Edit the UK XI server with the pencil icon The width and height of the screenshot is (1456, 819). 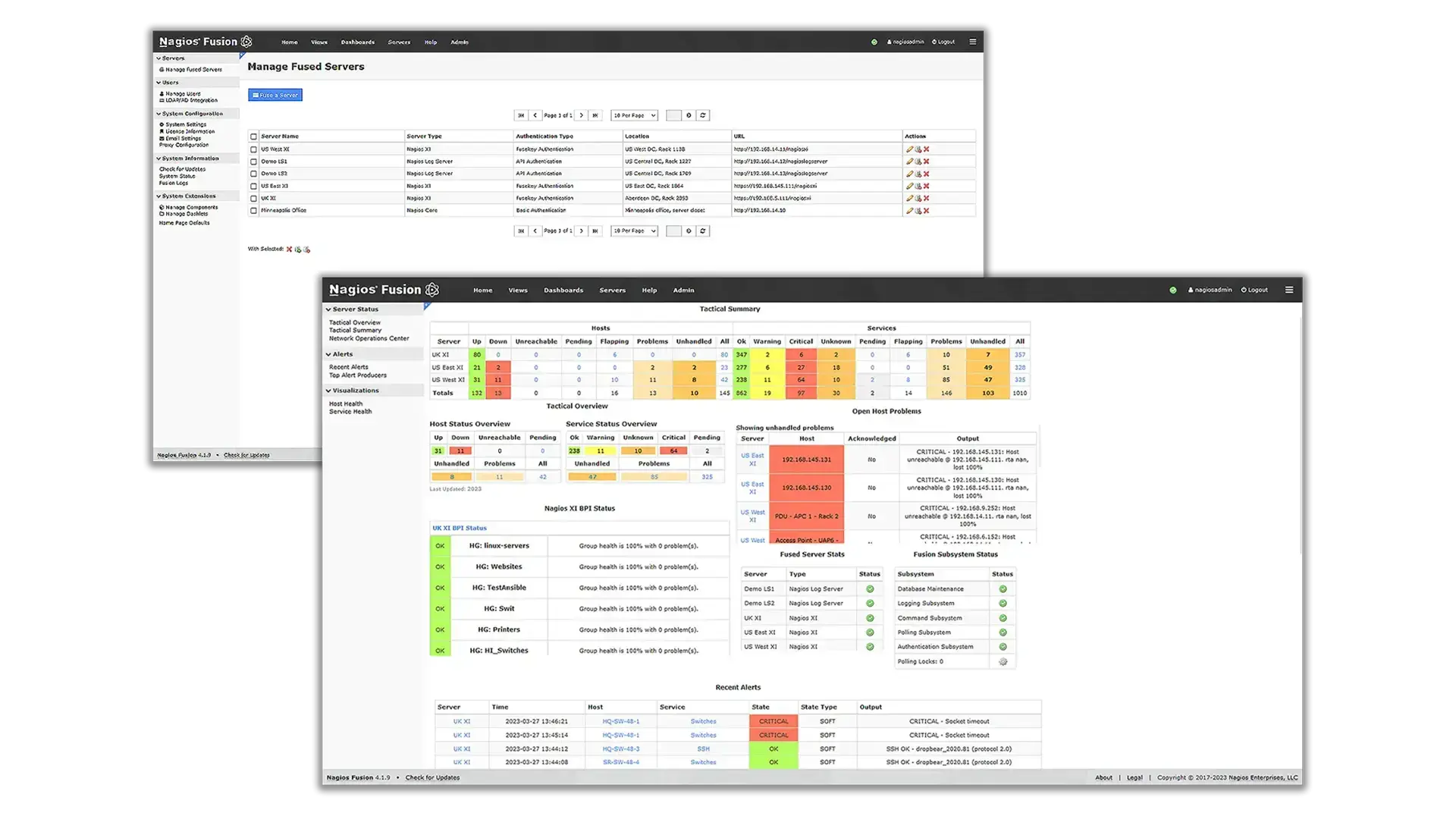coord(909,198)
